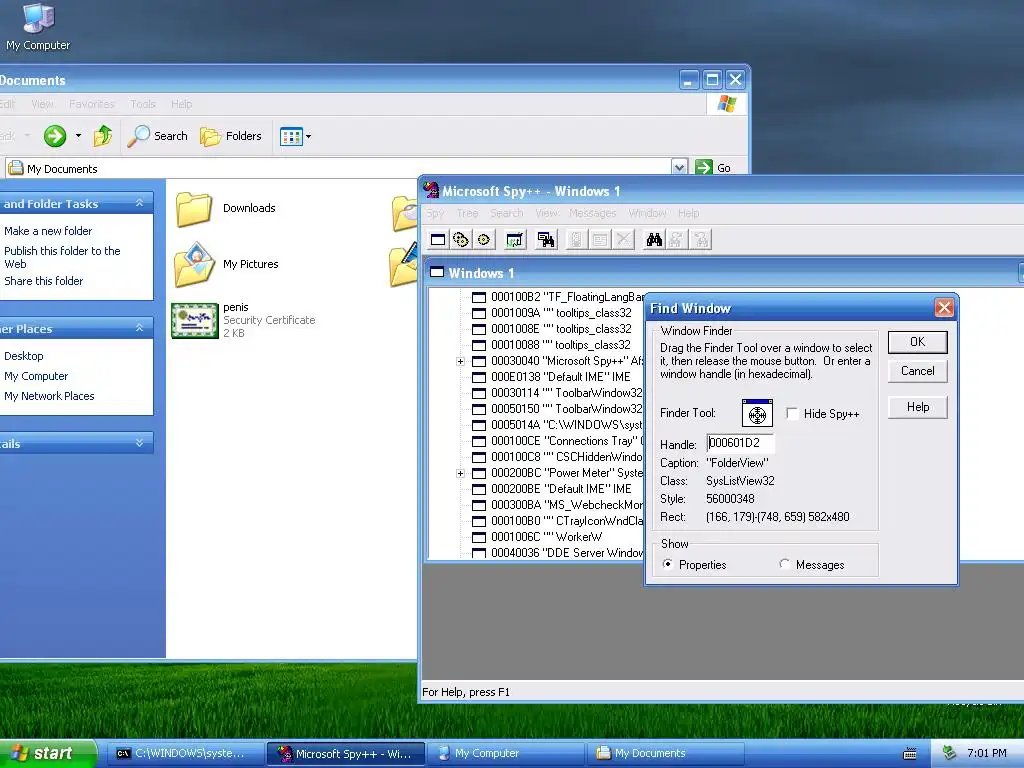1024x768 pixels.
Task: Click the Search button in Explorer toolbar
Action: click(157, 136)
